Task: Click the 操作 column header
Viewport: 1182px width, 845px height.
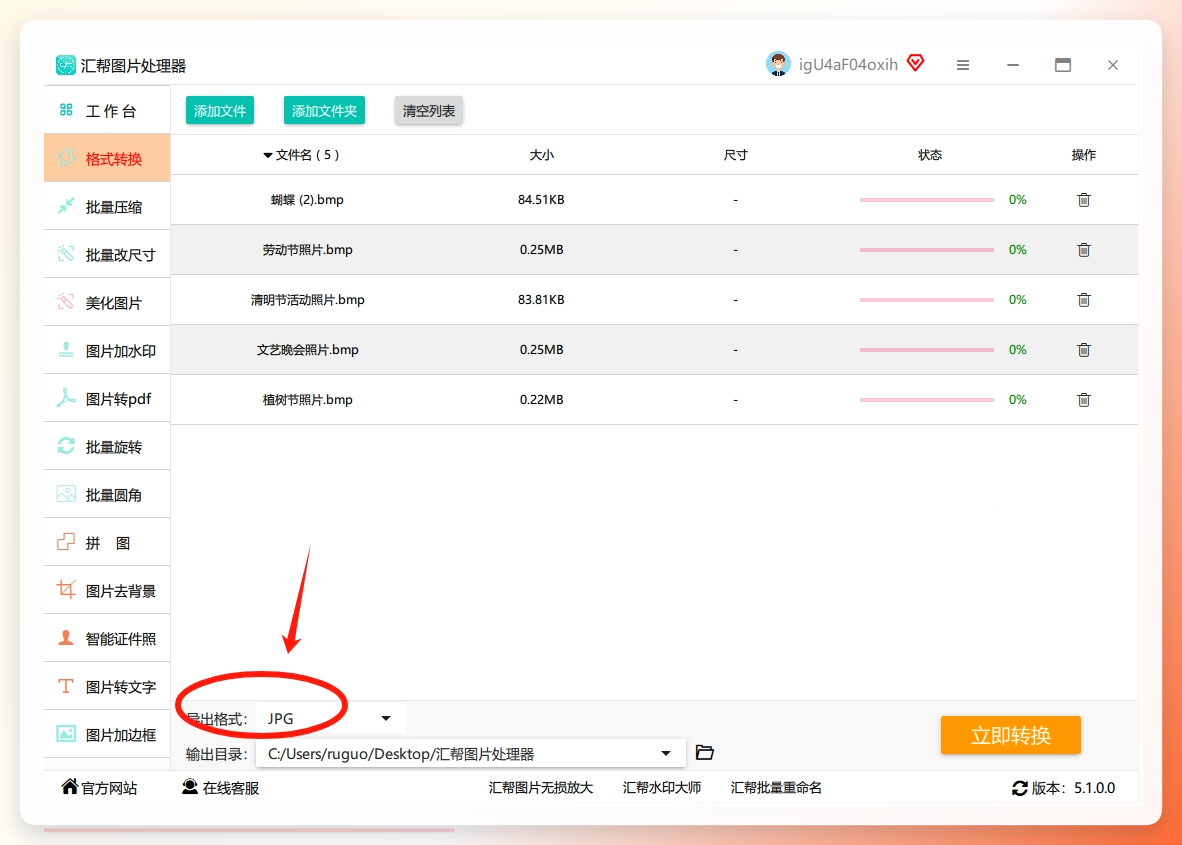Action: click(x=1083, y=155)
